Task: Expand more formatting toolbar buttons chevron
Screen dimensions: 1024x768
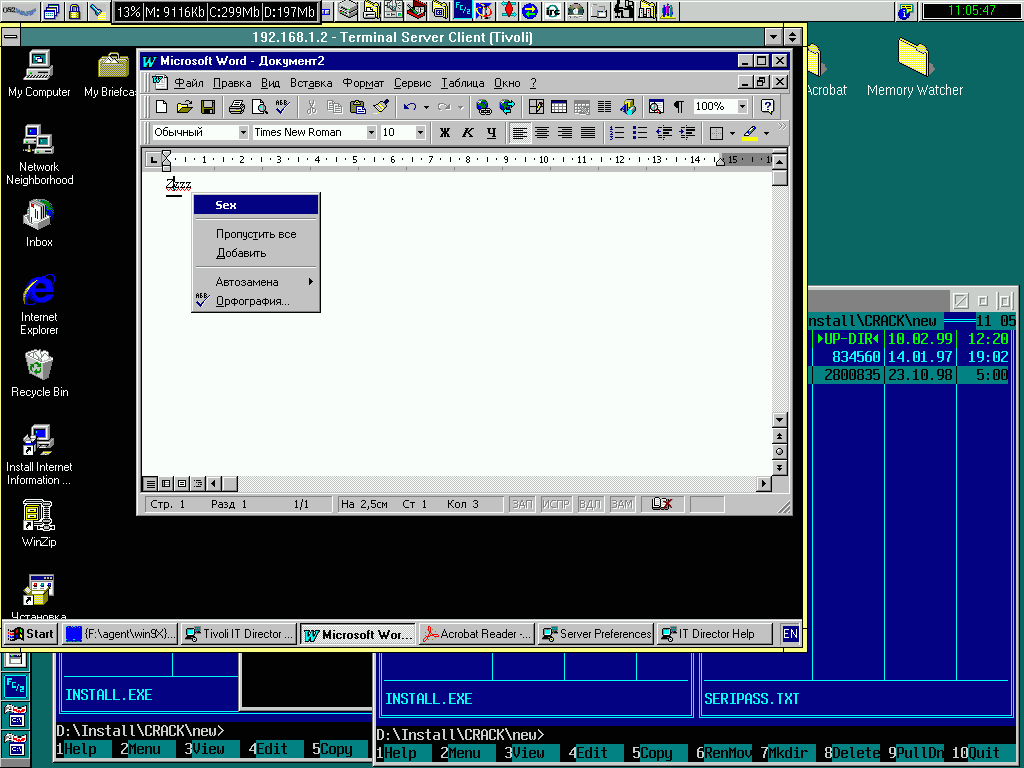Action: click(782, 126)
